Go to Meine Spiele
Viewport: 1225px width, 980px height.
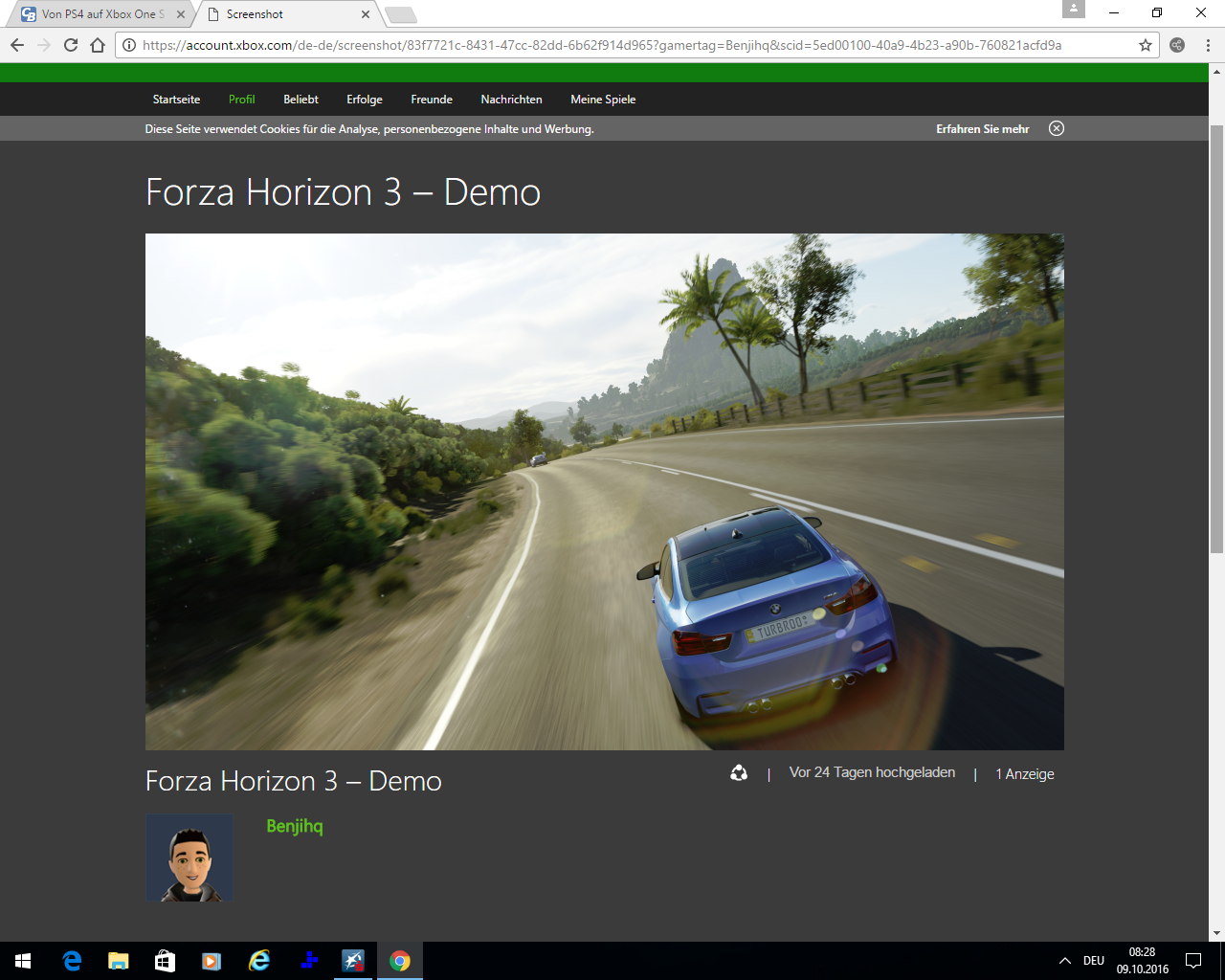[603, 100]
